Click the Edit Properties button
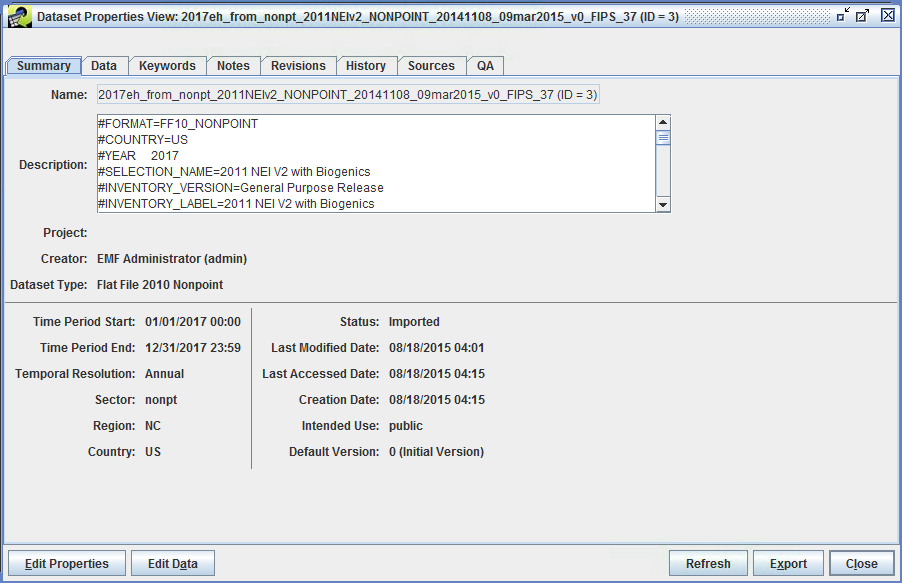This screenshot has width=902, height=583. [x=66, y=562]
